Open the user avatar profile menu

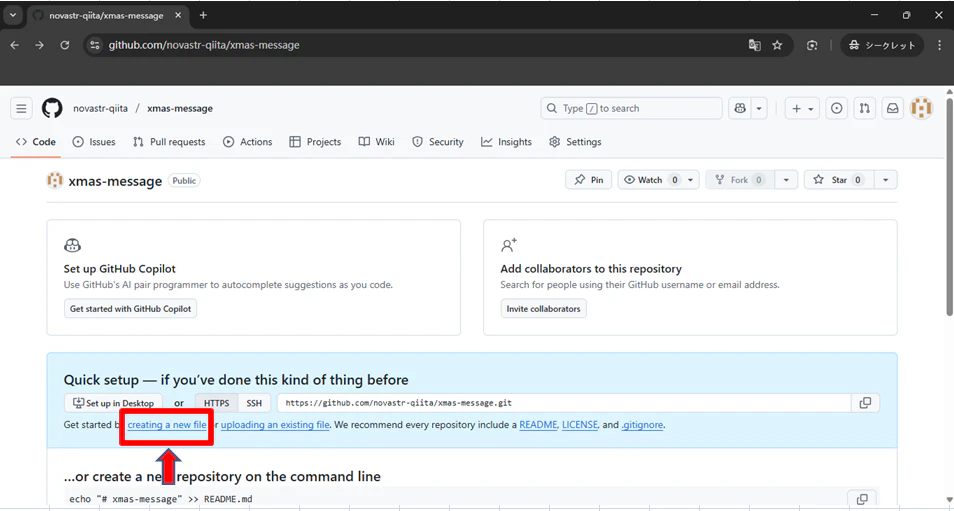click(x=921, y=109)
